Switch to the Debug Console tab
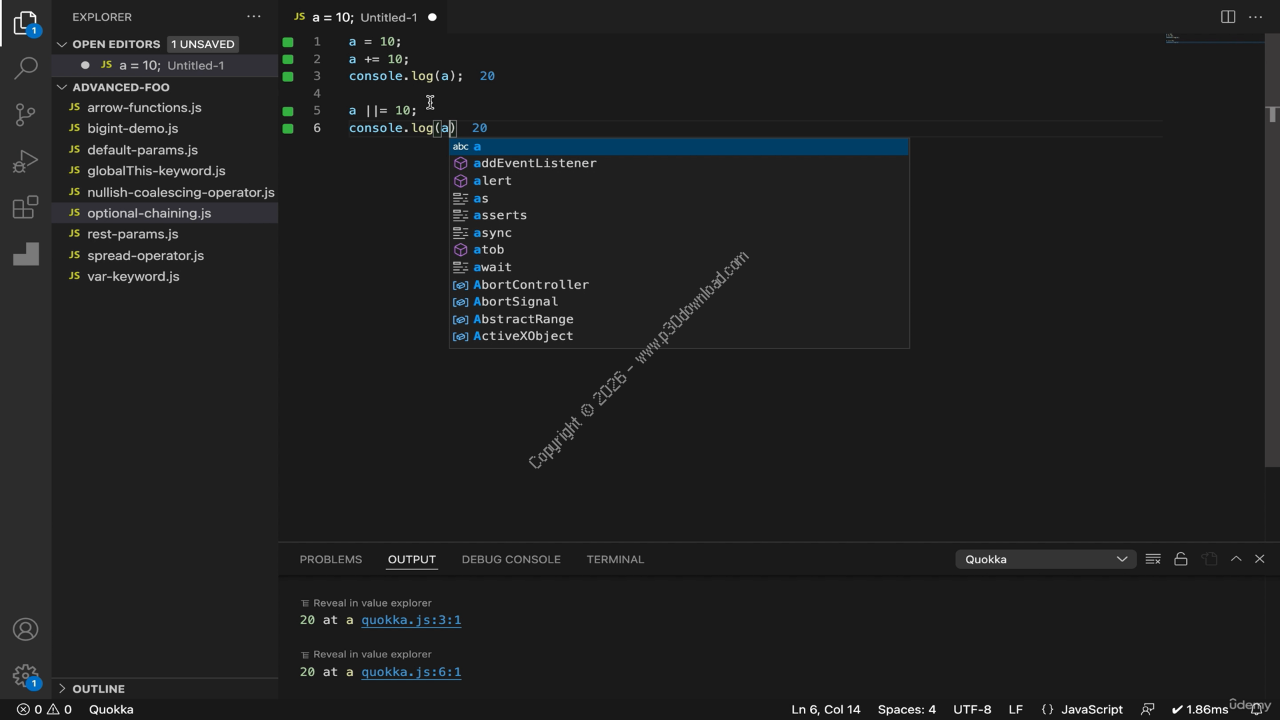This screenshot has height=720, width=1280. 511,559
